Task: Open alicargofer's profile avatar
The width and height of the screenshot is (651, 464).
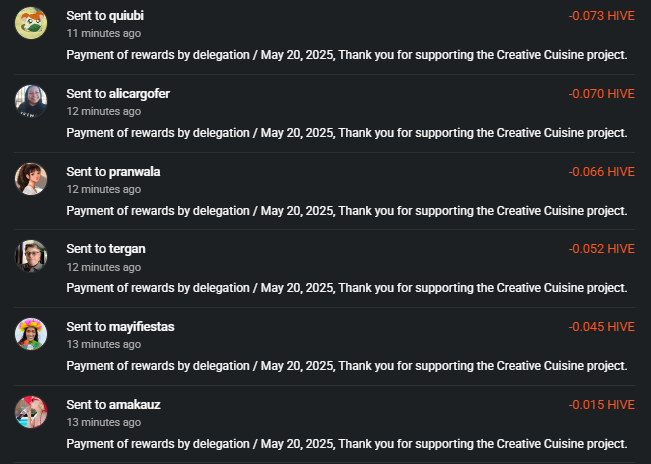Action: point(31,101)
